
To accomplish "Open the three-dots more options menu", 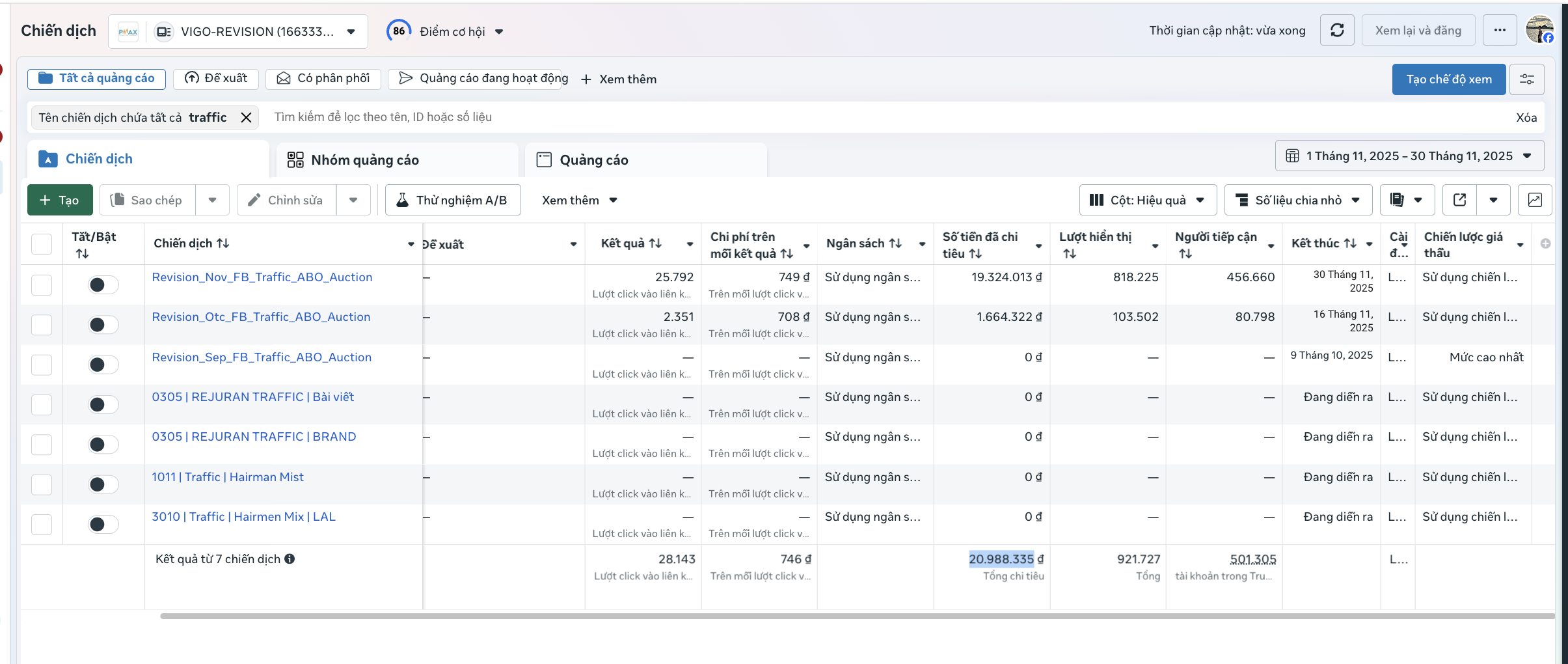I will click(x=1500, y=31).
